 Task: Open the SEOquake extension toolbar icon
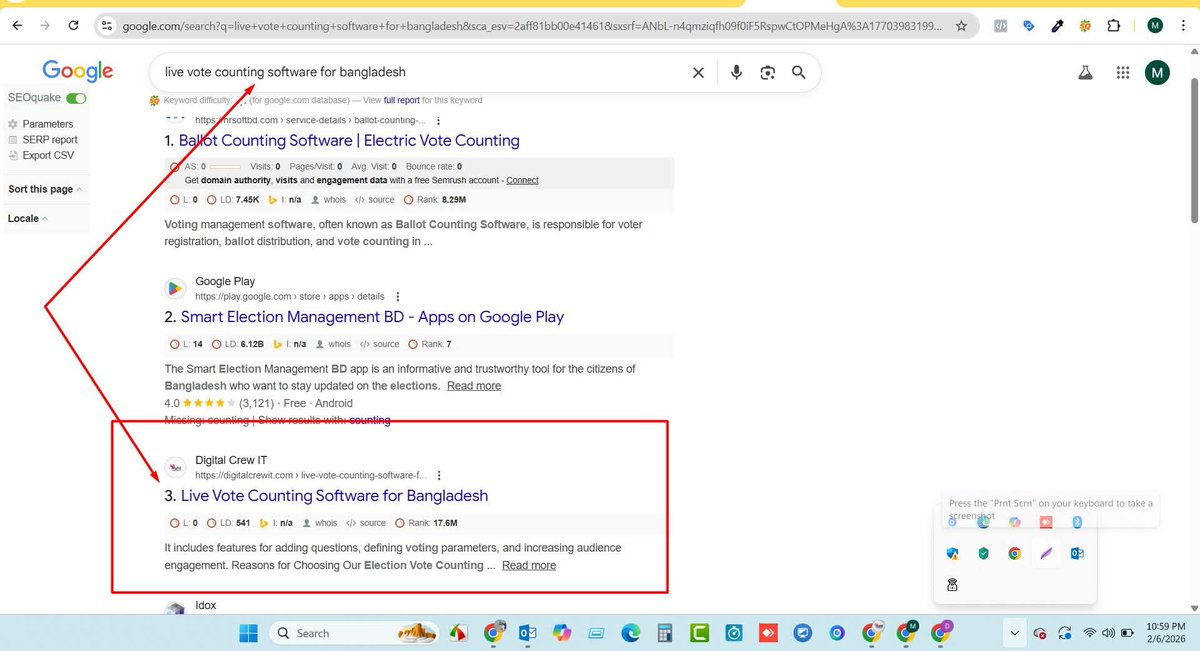pos(1085,26)
